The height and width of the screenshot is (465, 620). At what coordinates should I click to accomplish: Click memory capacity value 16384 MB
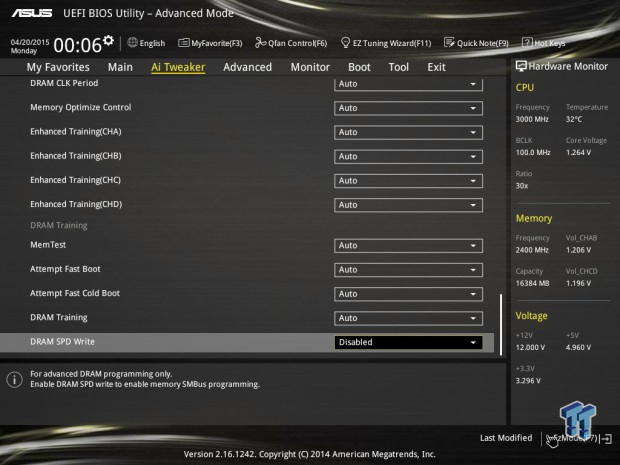pos(533,283)
